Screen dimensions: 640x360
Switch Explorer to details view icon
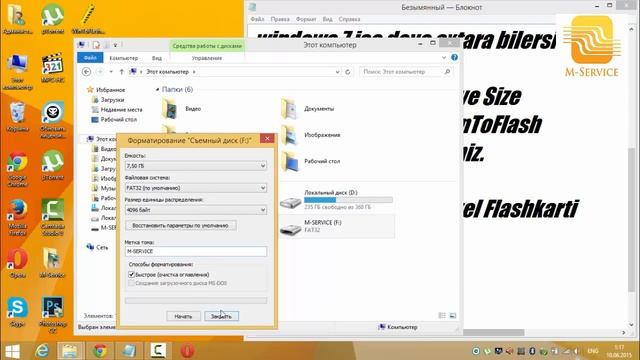click(442, 316)
